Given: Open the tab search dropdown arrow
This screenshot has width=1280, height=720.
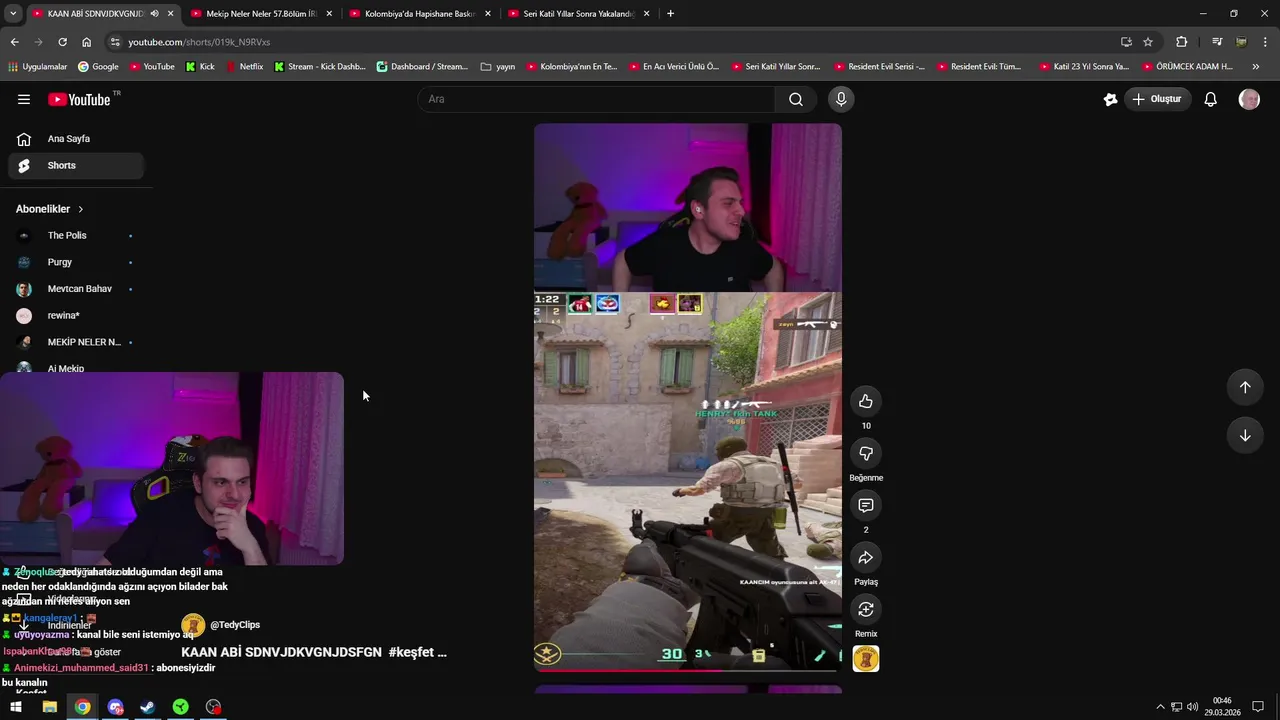Looking at the screenshot, I should point(13,14).
